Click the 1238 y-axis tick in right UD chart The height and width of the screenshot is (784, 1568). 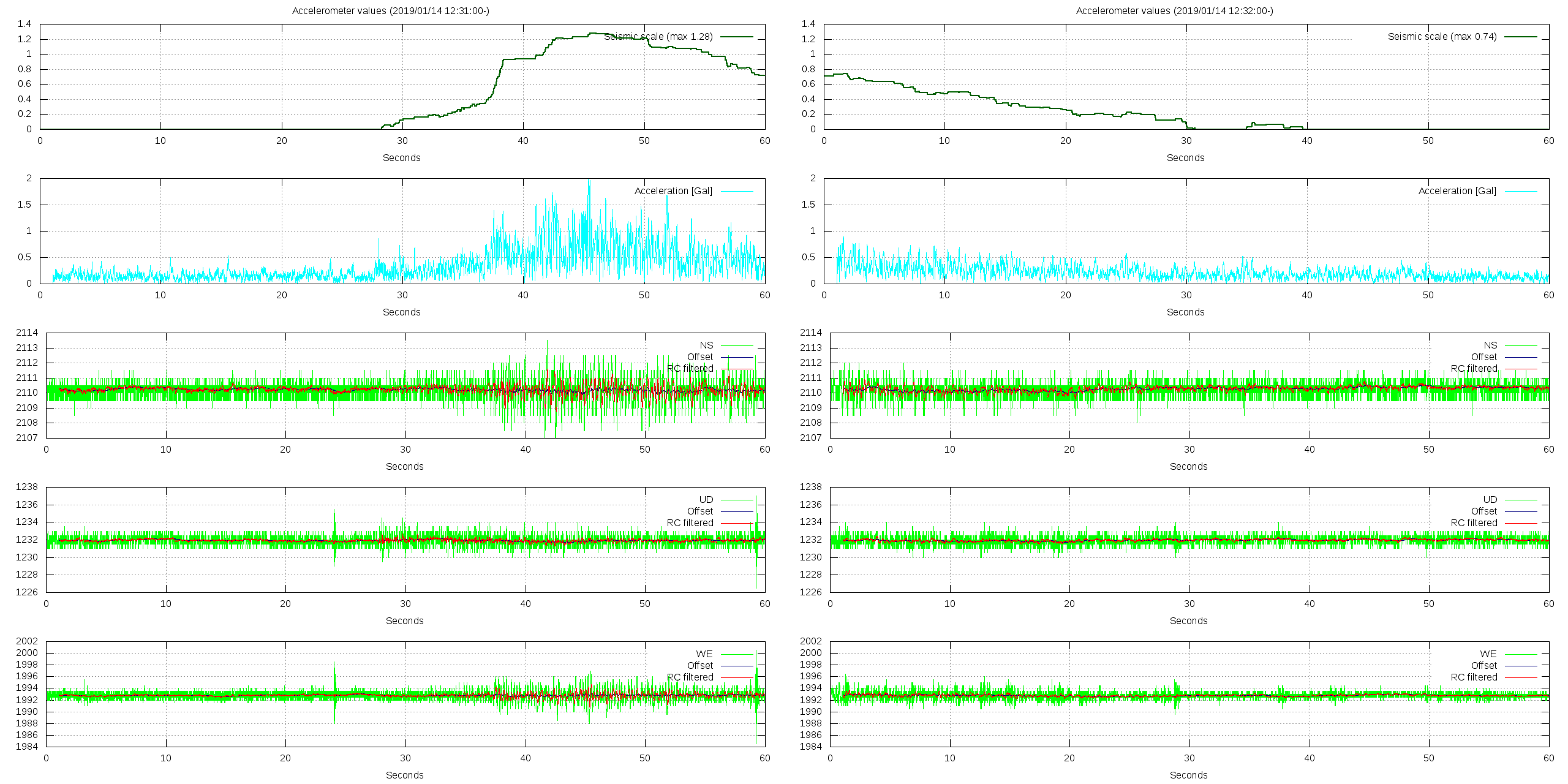[811, 487]
